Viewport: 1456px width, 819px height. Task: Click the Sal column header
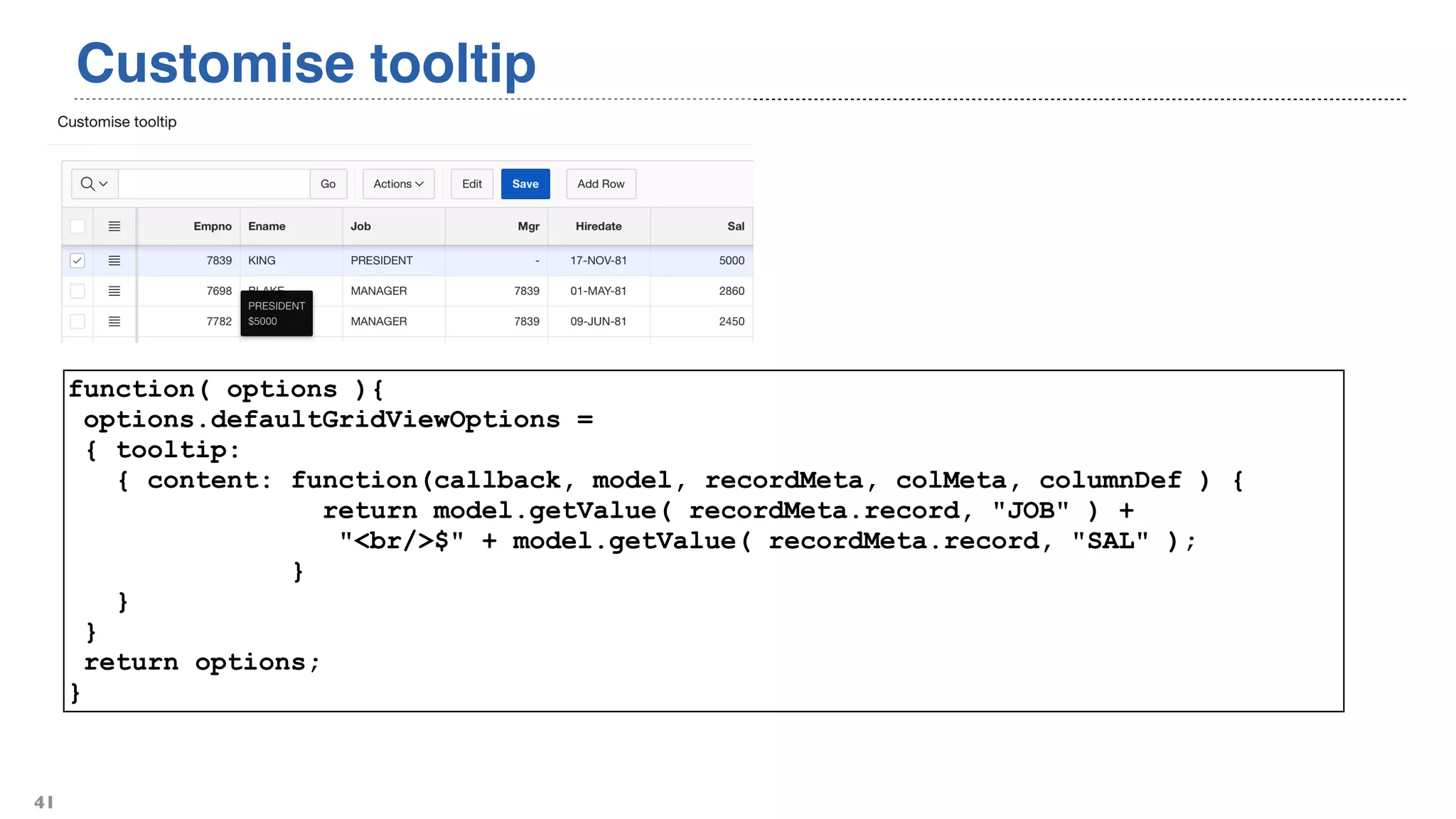[701, 226]
